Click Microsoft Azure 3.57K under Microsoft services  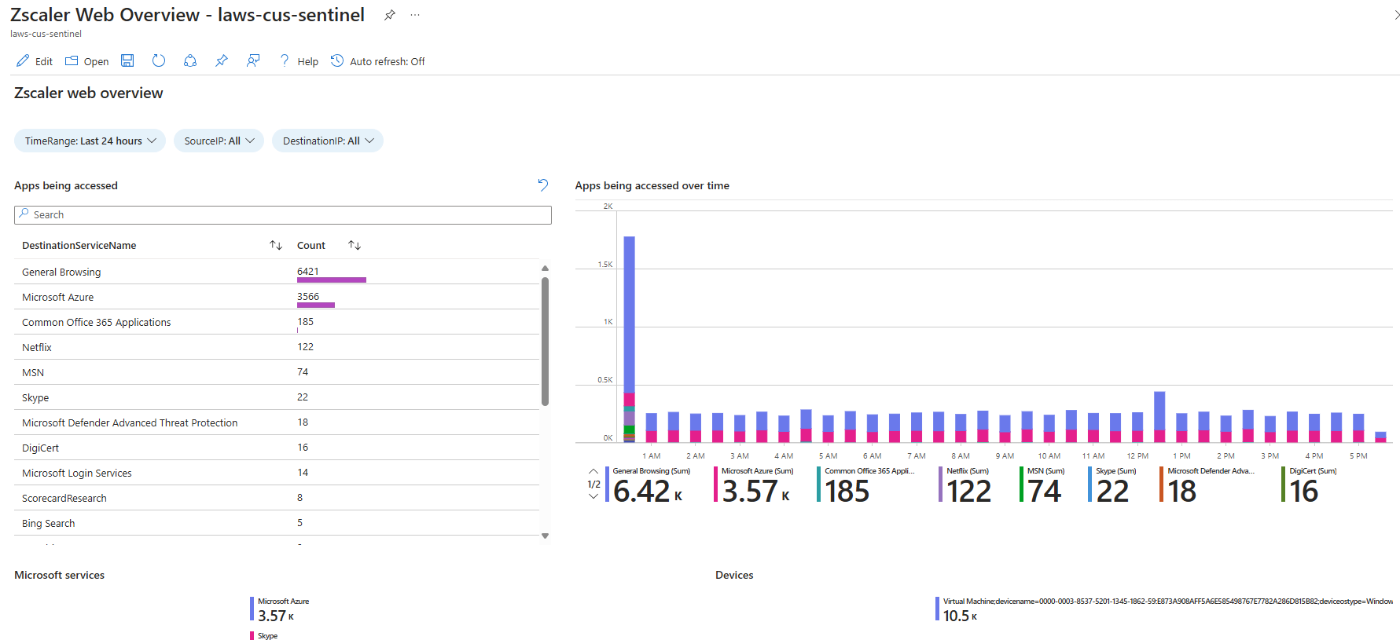click(x=282, y=611)
